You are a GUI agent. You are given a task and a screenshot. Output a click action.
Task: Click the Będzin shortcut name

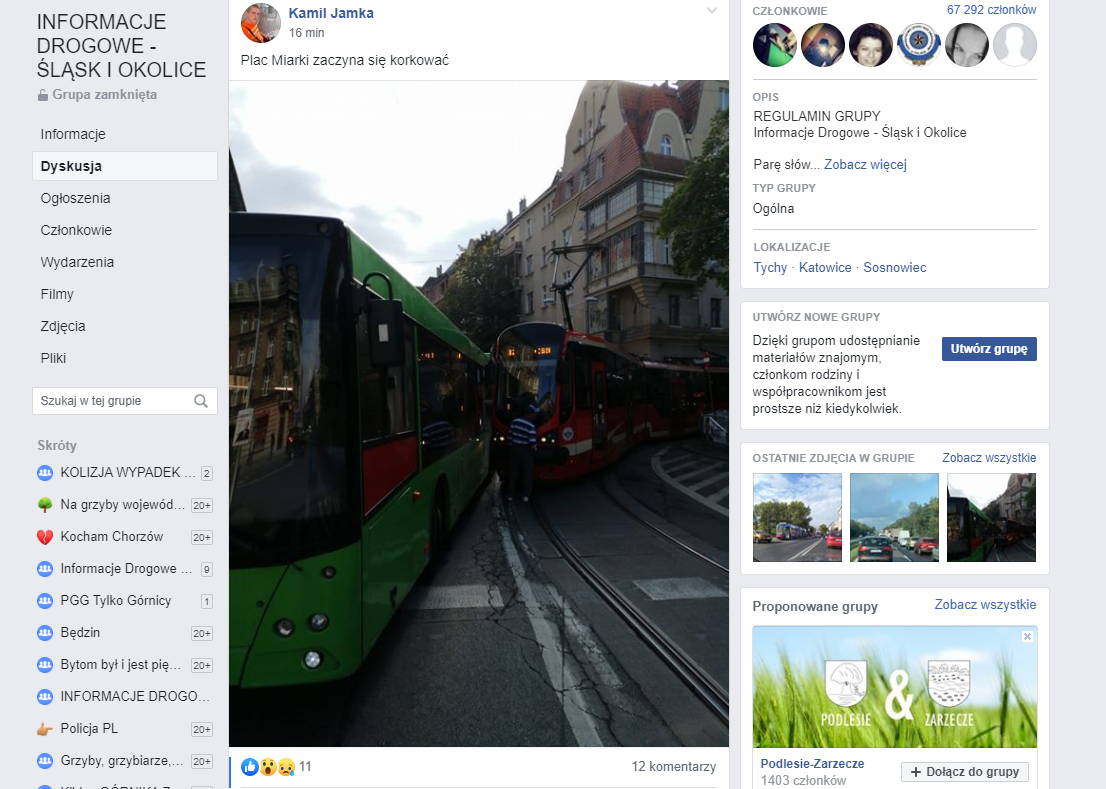pyautogui.click(x=80, y=632)
